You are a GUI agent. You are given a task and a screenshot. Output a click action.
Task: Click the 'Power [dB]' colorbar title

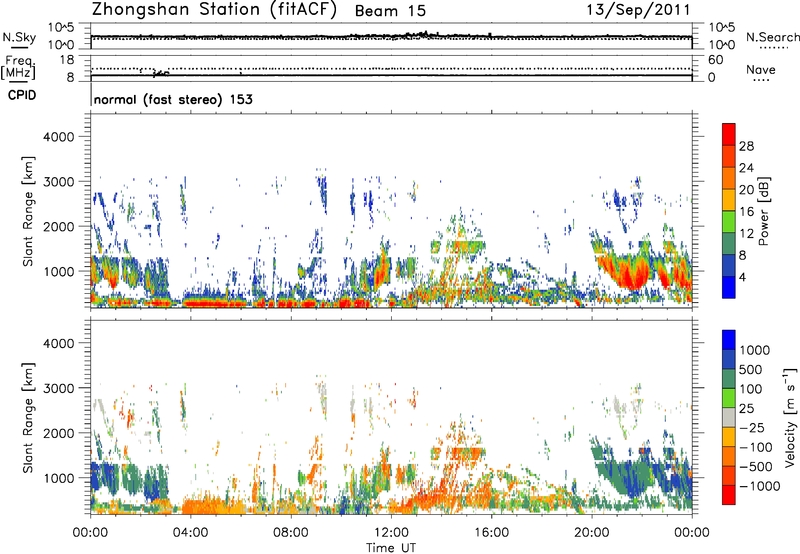(763, 211)
